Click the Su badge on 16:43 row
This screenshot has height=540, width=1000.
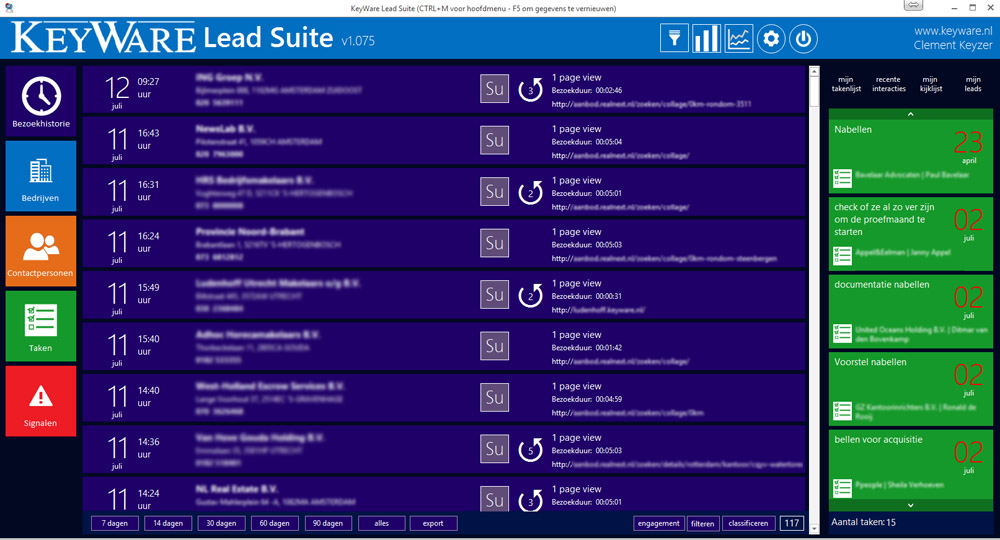click(x=494, y=140)
